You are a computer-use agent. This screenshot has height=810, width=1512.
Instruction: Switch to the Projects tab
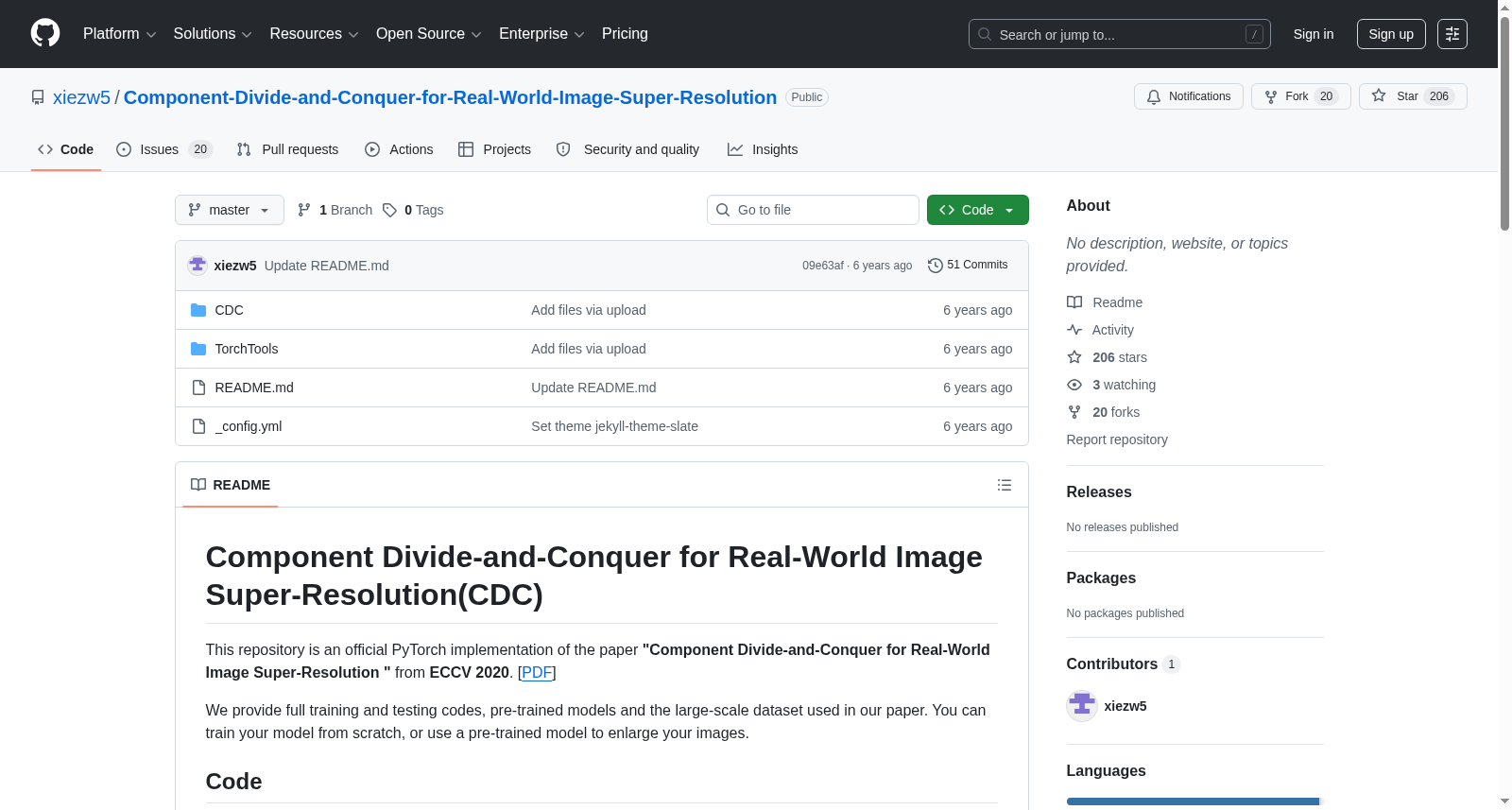click(x=494, y=149)
